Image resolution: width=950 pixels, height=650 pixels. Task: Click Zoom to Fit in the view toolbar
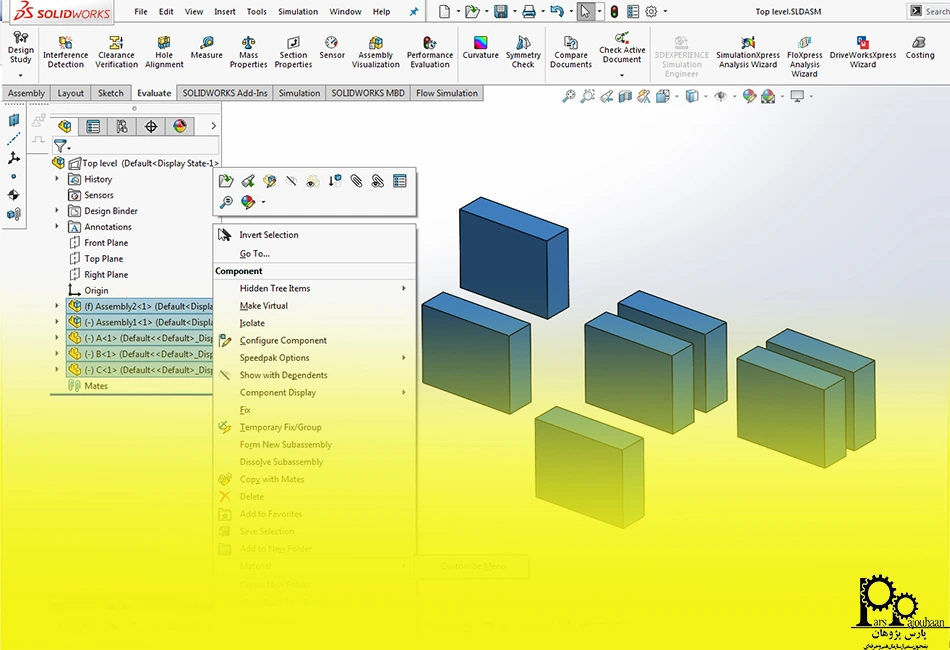(x=568, y=96)
